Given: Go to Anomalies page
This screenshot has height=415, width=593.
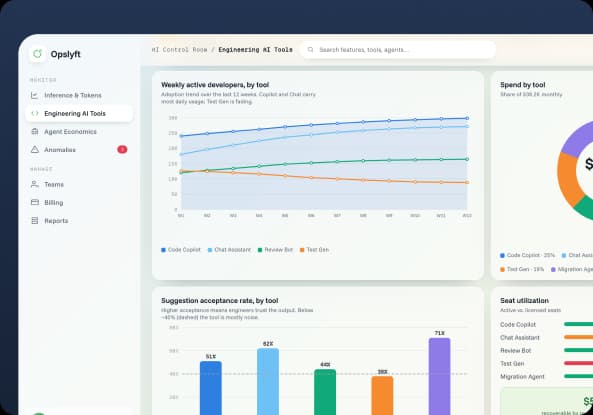Looking at the screenshot, I should 79,150.
